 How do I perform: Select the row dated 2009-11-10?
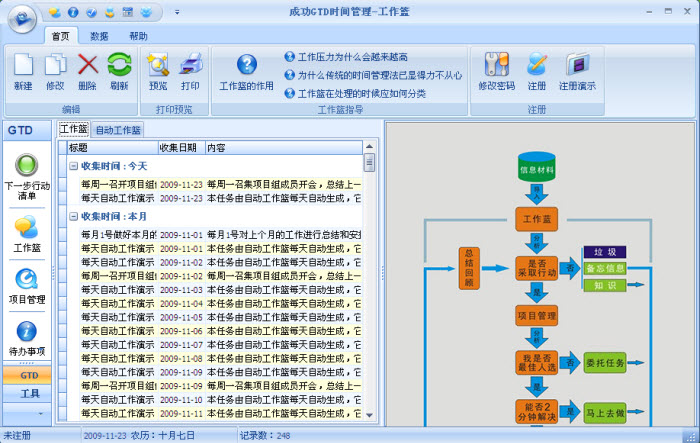tap(221, 400)
